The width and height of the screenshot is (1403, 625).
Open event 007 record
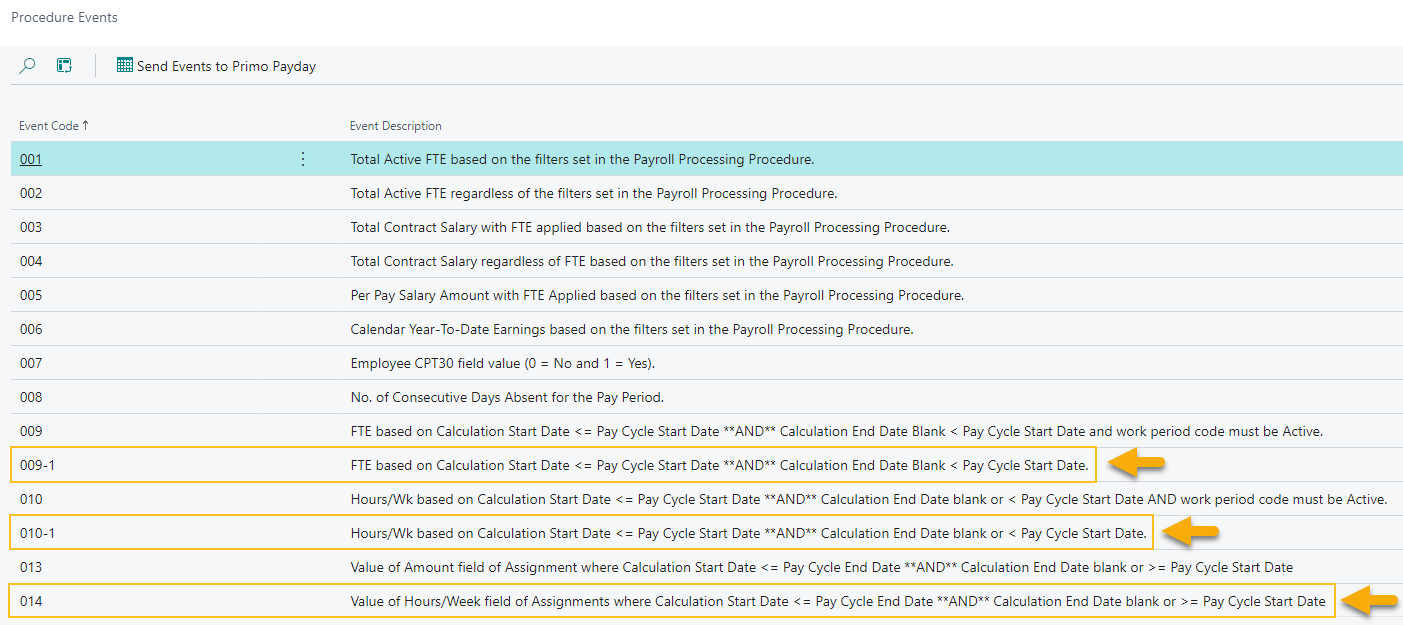[x=30, y=363]
